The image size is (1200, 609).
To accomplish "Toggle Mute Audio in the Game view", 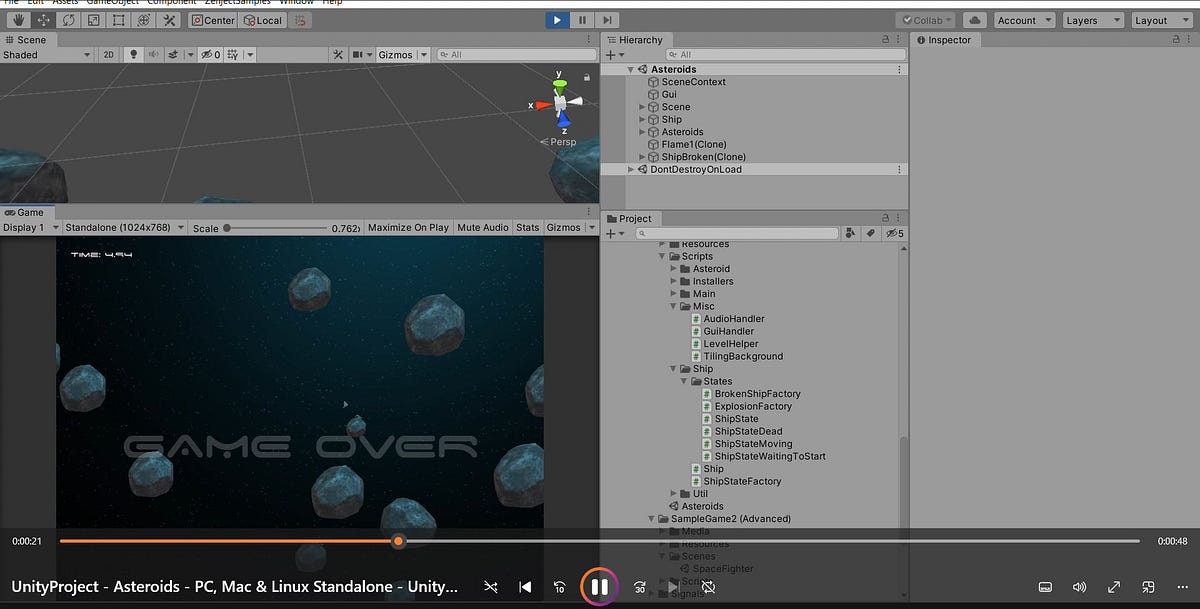I will (x=483, y=227).
